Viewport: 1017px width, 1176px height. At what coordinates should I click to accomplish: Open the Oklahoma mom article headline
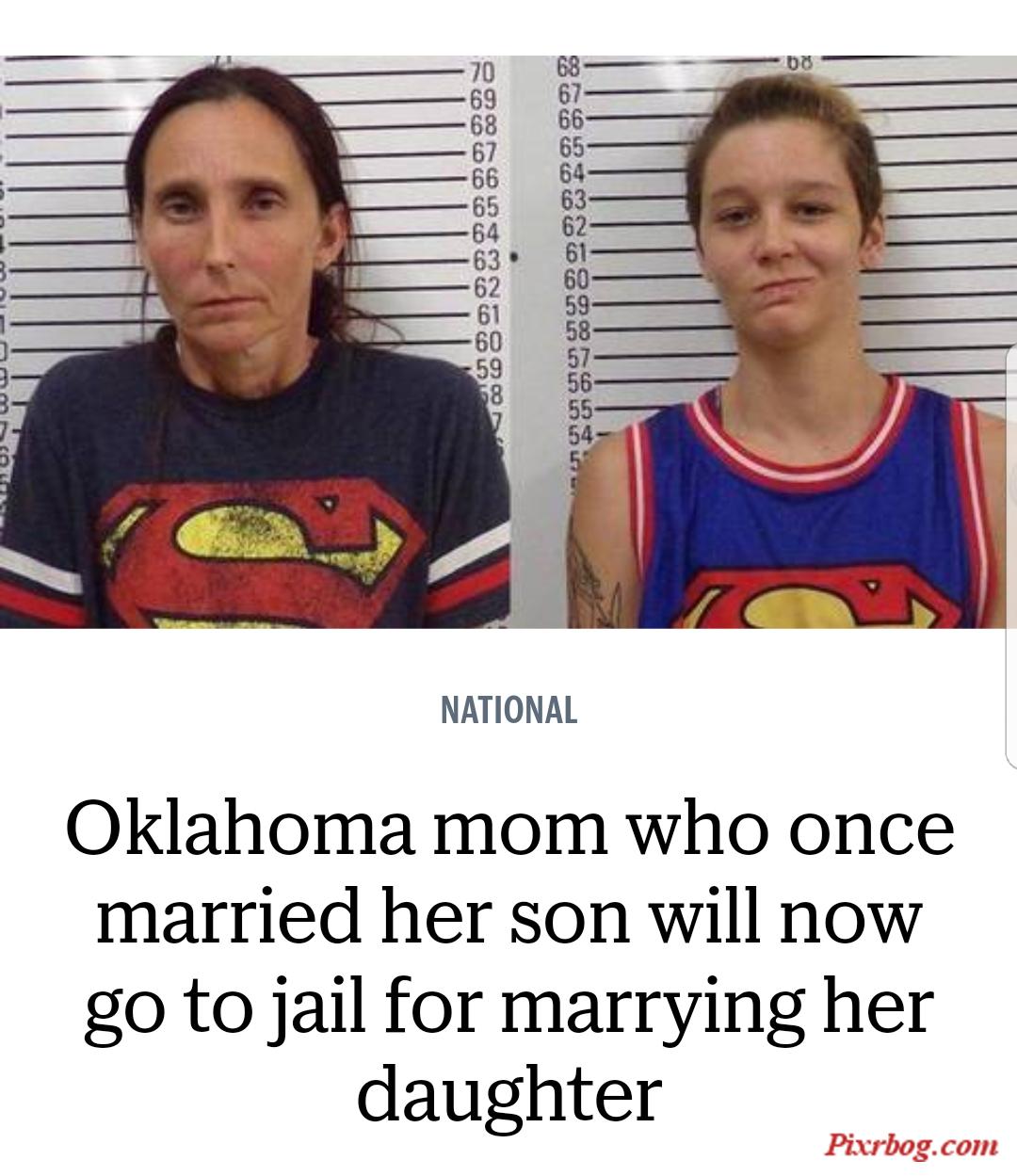508,963
